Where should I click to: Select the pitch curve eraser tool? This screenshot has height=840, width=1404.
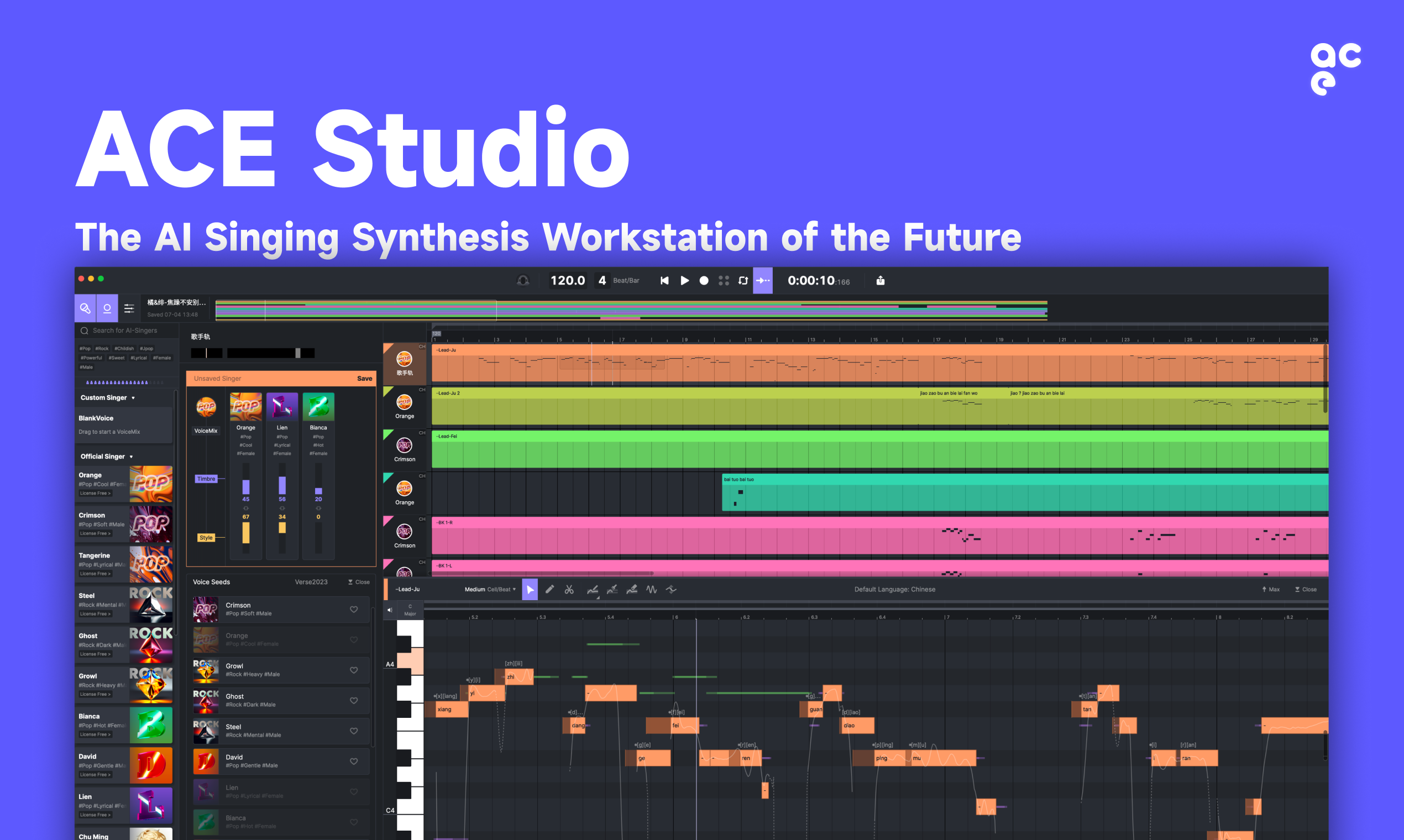pos(632,590)
